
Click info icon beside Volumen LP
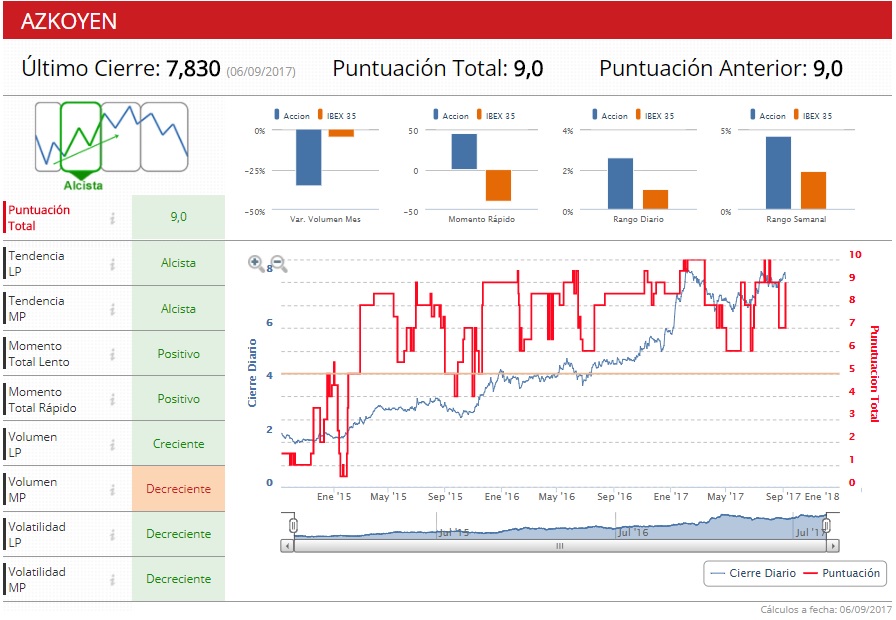click(113, 445)
